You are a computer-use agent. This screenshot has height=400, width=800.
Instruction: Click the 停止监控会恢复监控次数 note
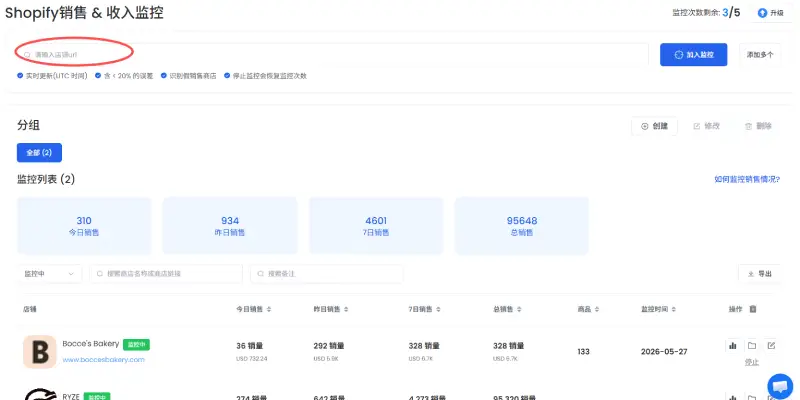[x=265, y=76]
